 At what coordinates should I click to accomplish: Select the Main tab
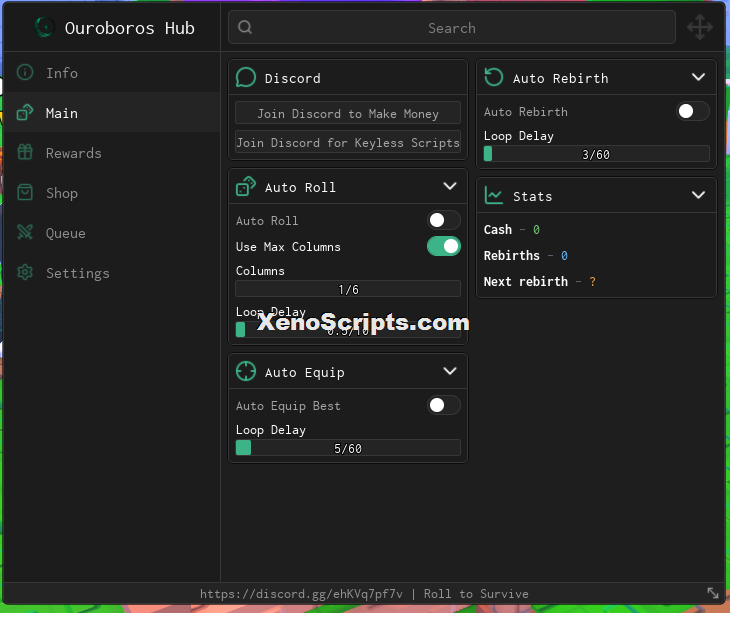[112, 112]
